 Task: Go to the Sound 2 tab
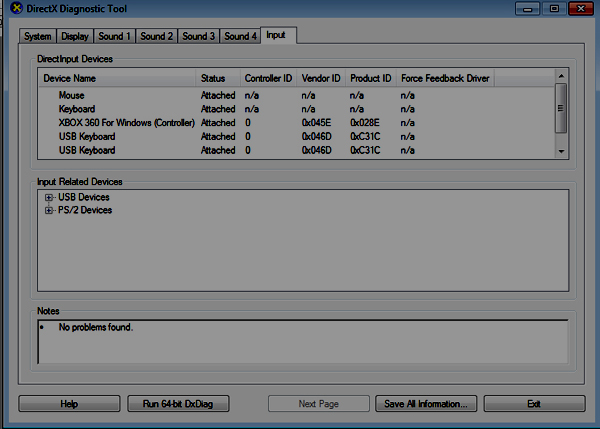coord(157,36)
